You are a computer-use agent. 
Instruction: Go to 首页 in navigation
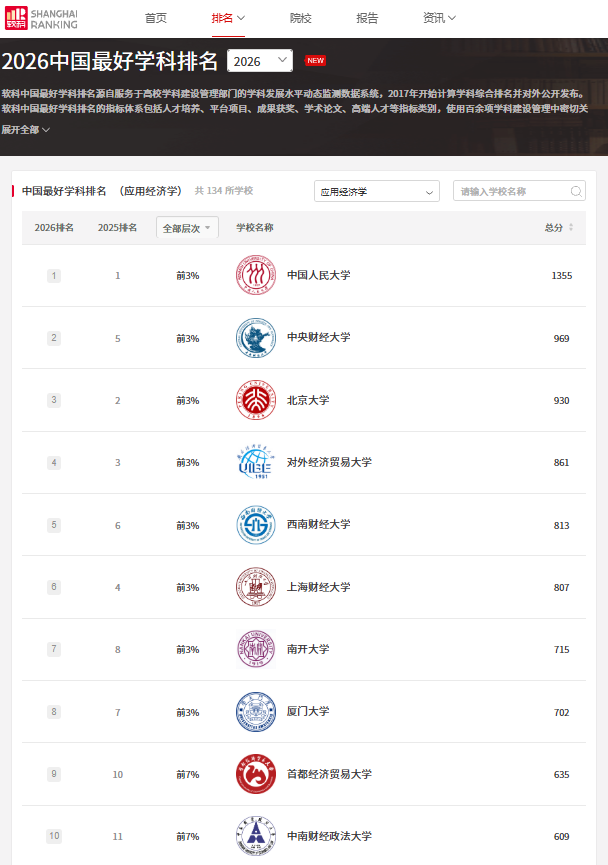pos(156,18)
